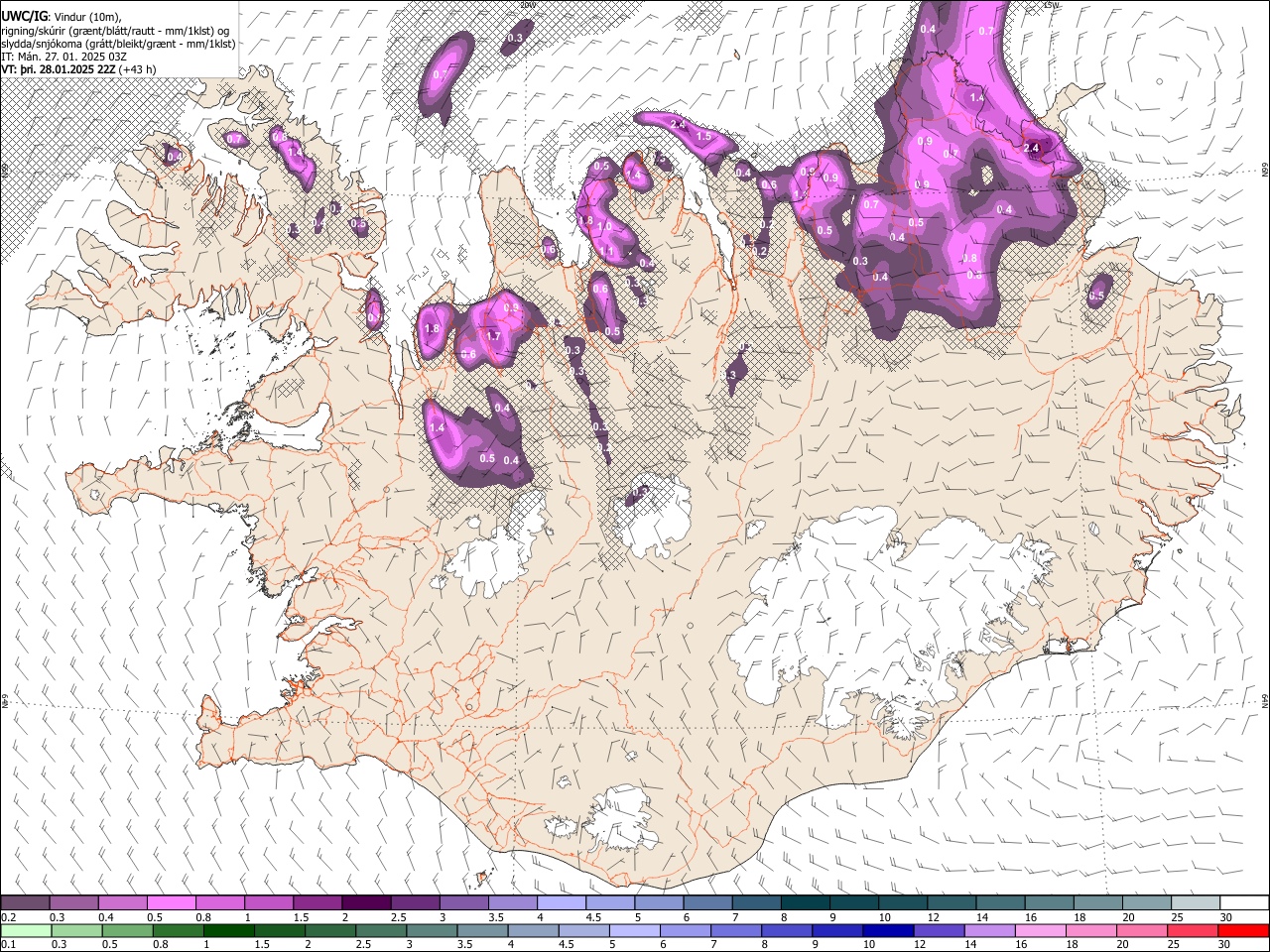Pick the white swatch after label 30
The width and height of the screenshot is (1270, 952).
(x=1243, y=902)
